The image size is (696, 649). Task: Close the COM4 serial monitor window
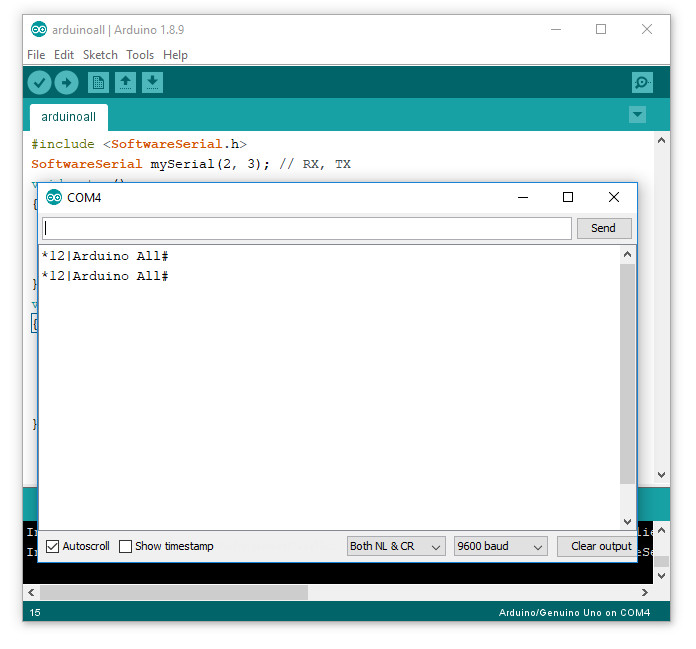coord(614,197)
